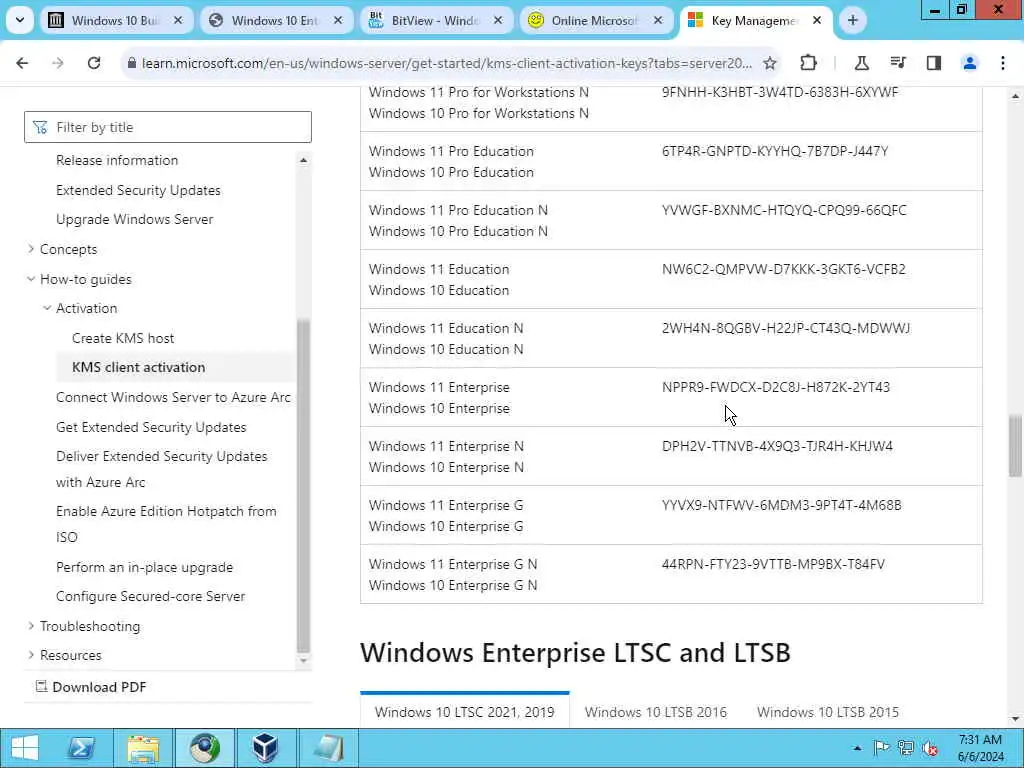Screen dimensions: 1024x768
Task: Click the Download PDF button
Action: (x=91, y=686)
